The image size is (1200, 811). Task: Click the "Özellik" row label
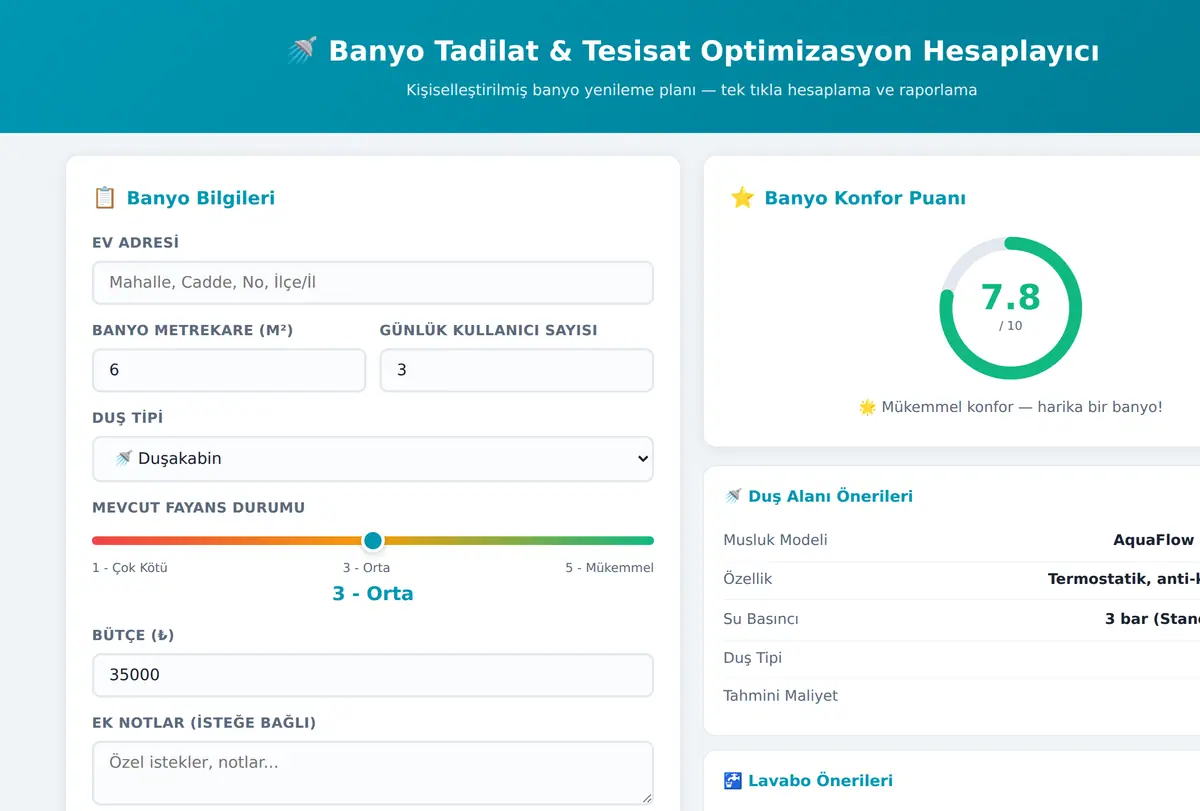click(x=748, y=579)
